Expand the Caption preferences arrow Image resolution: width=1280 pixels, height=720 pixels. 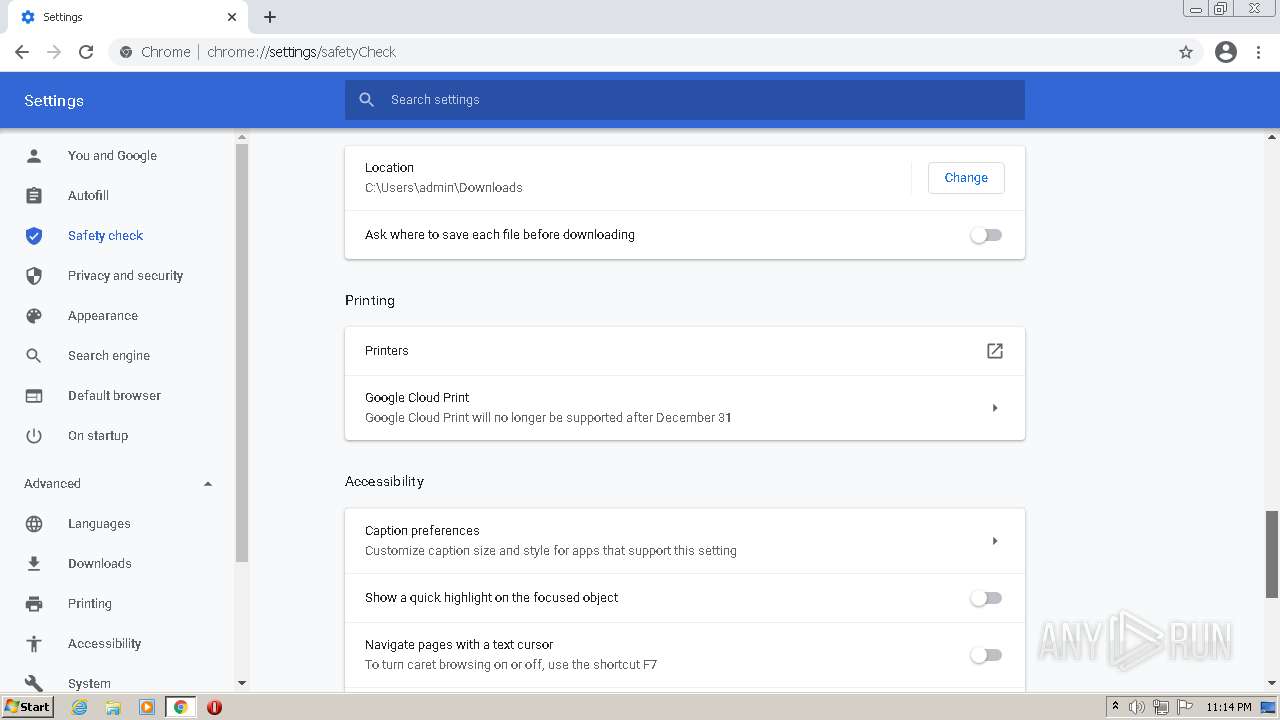994,541
